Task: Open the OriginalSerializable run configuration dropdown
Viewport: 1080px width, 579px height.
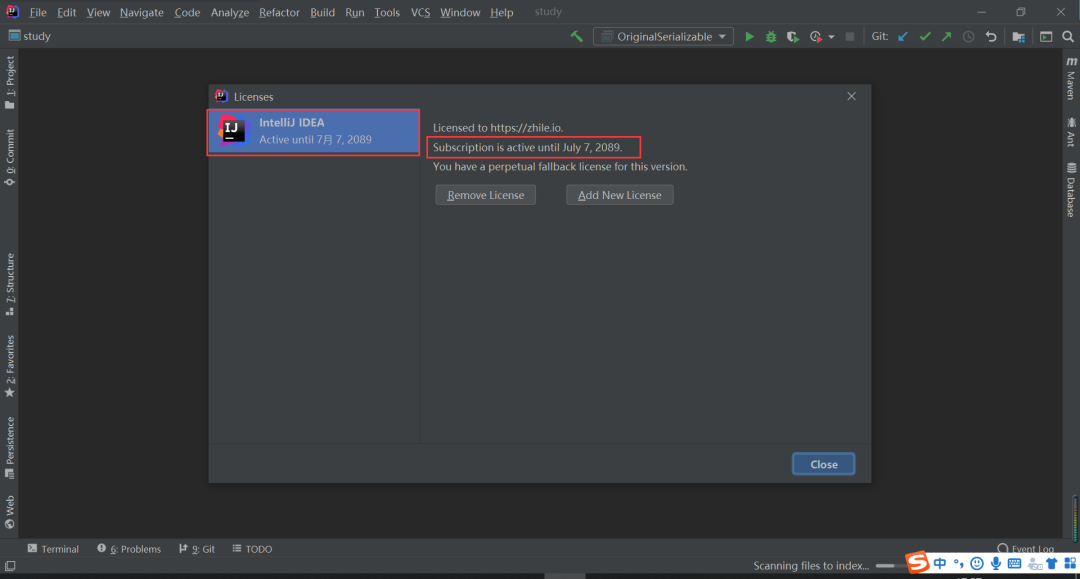Action: 663,36
